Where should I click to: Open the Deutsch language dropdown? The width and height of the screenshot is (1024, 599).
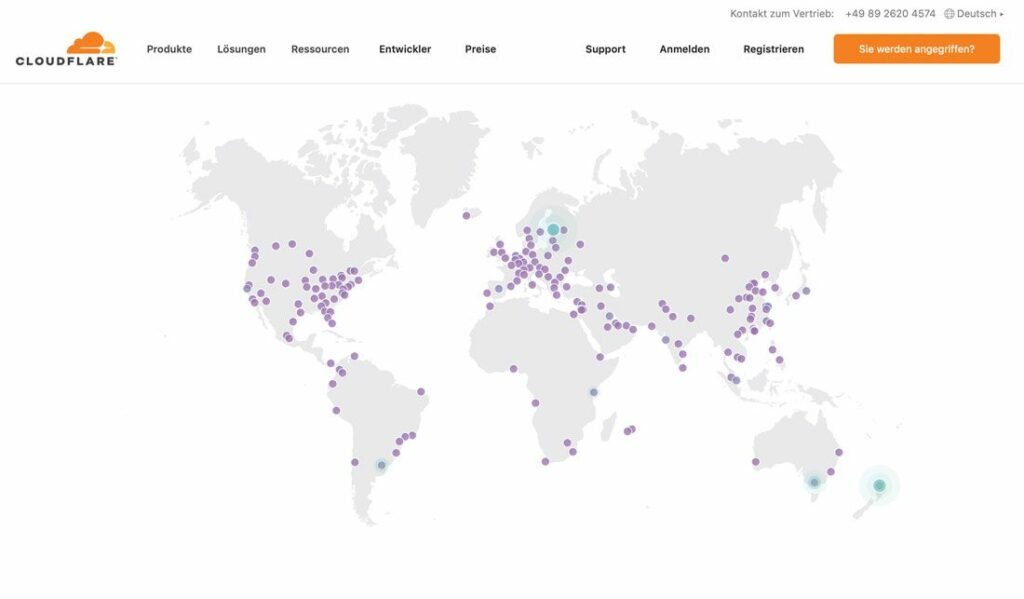point(978,14)
